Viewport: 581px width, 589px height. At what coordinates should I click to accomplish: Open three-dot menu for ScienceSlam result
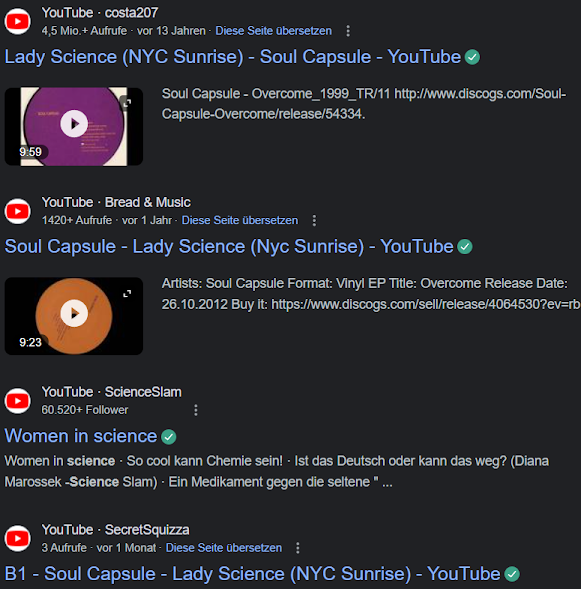point(196,410)
